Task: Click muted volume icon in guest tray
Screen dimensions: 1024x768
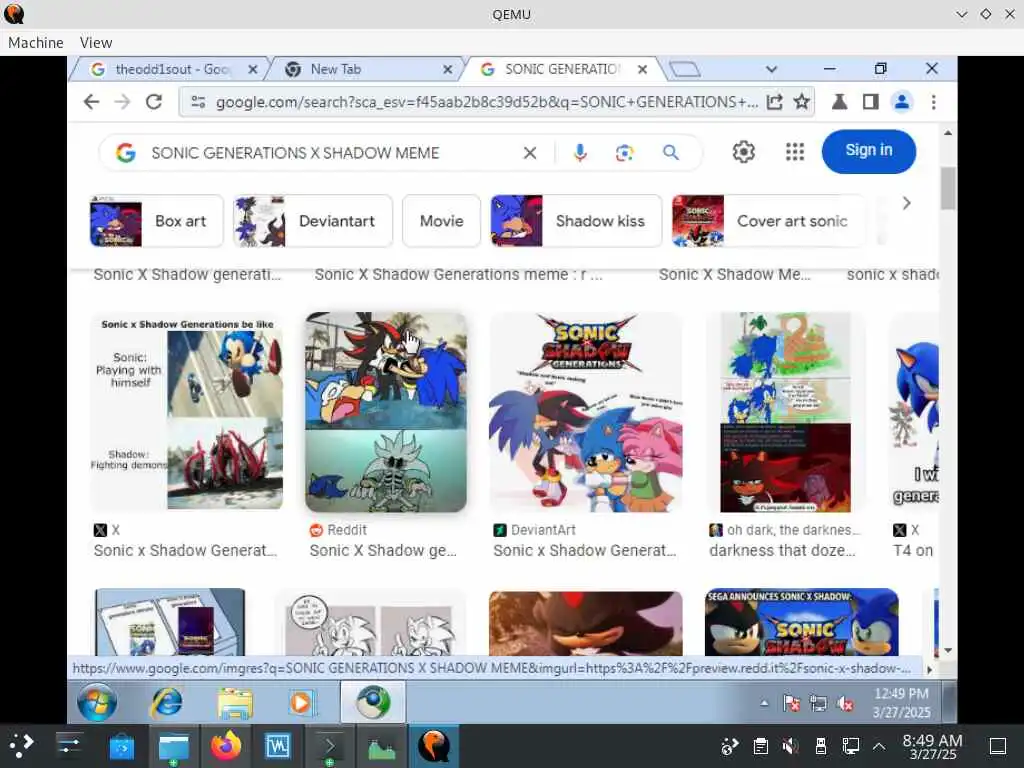Action: 846,703
